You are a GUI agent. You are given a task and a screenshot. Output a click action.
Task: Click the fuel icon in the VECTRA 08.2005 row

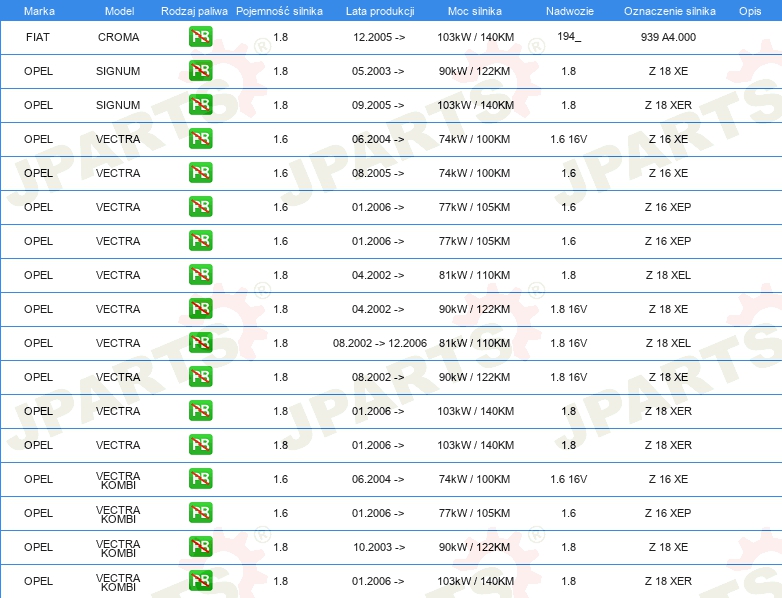tap(200, 173)
